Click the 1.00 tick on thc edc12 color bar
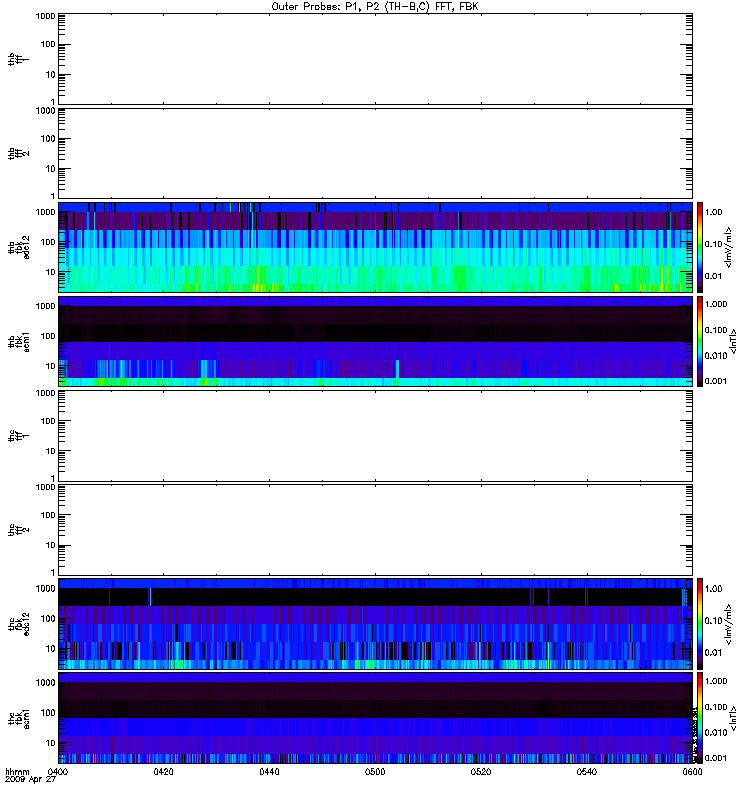Viewport: 750px width, 800px height. 713,588
